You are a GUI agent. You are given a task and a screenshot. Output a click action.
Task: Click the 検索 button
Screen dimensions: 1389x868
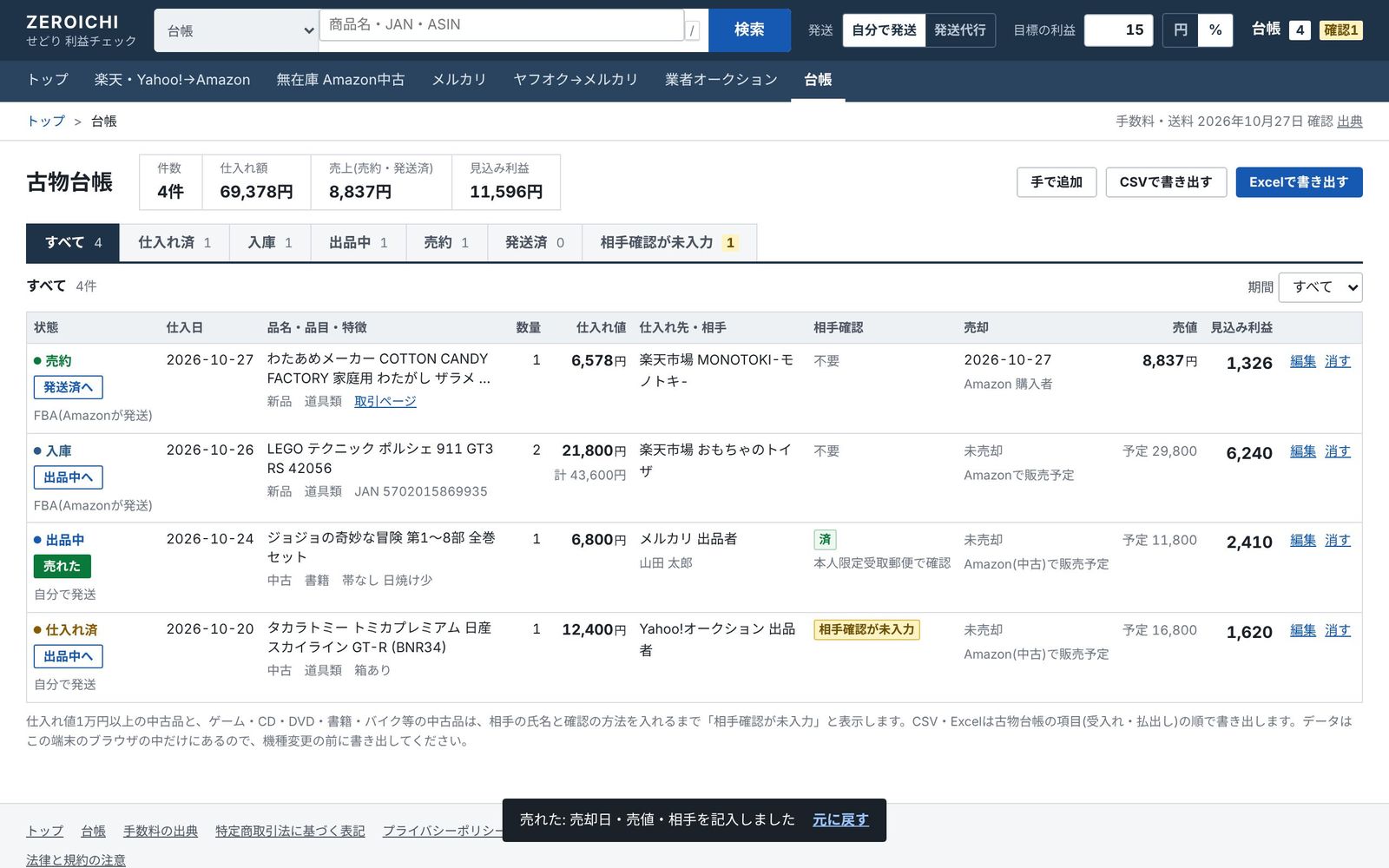tap(749, 30)
